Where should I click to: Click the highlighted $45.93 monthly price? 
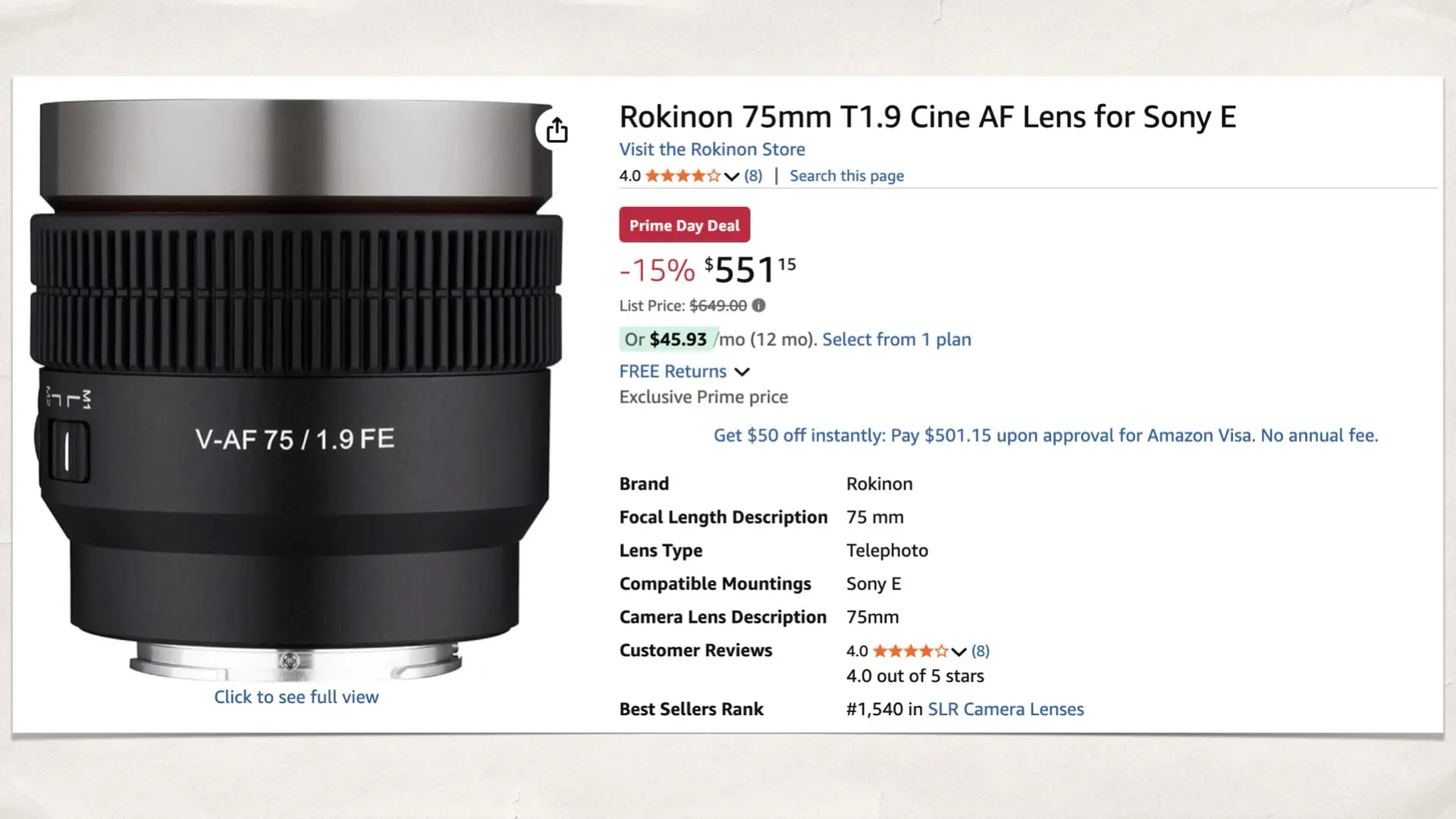pos(677,339)
